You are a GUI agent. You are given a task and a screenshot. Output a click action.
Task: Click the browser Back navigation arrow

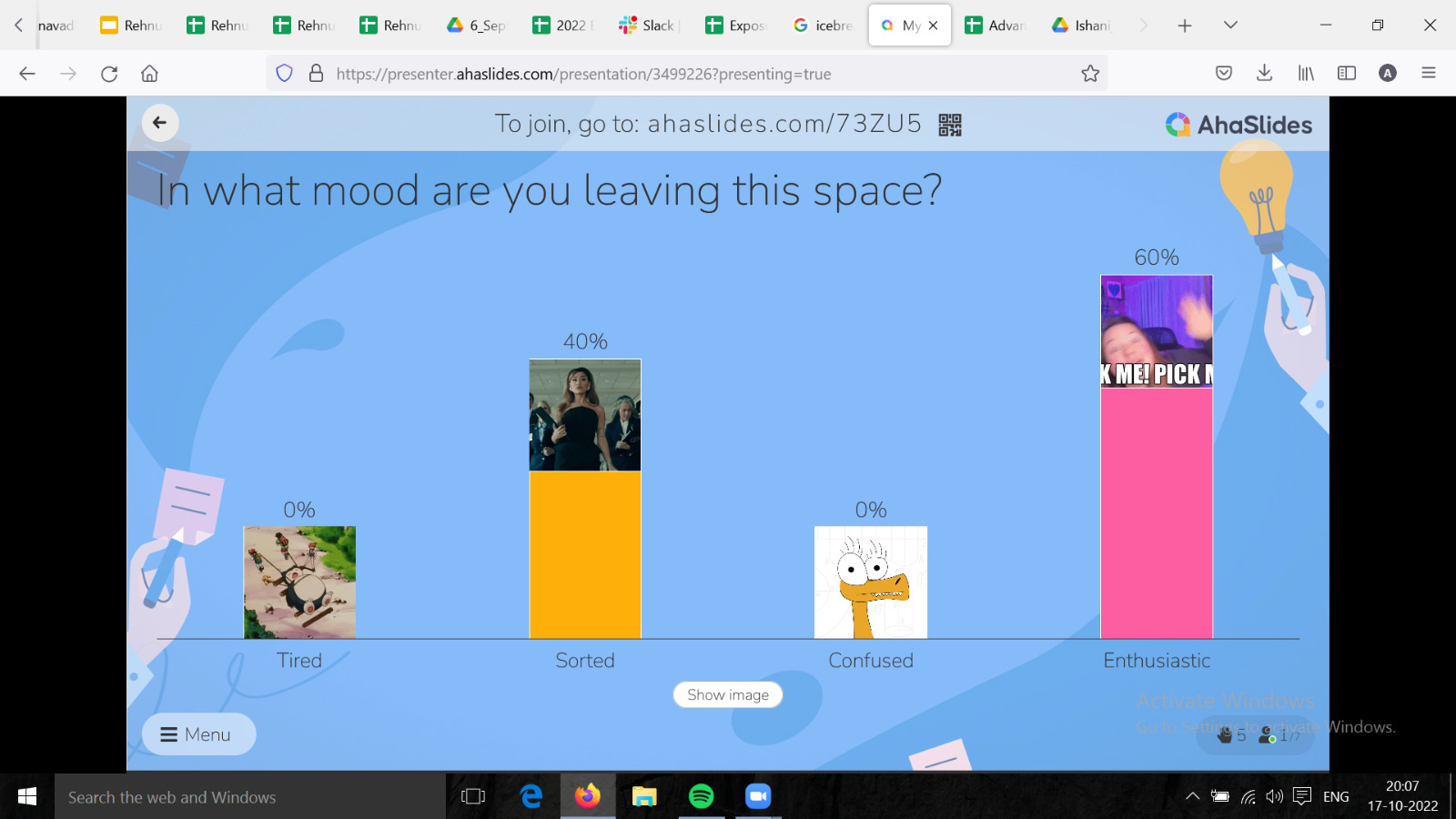(x=27, y=74)
